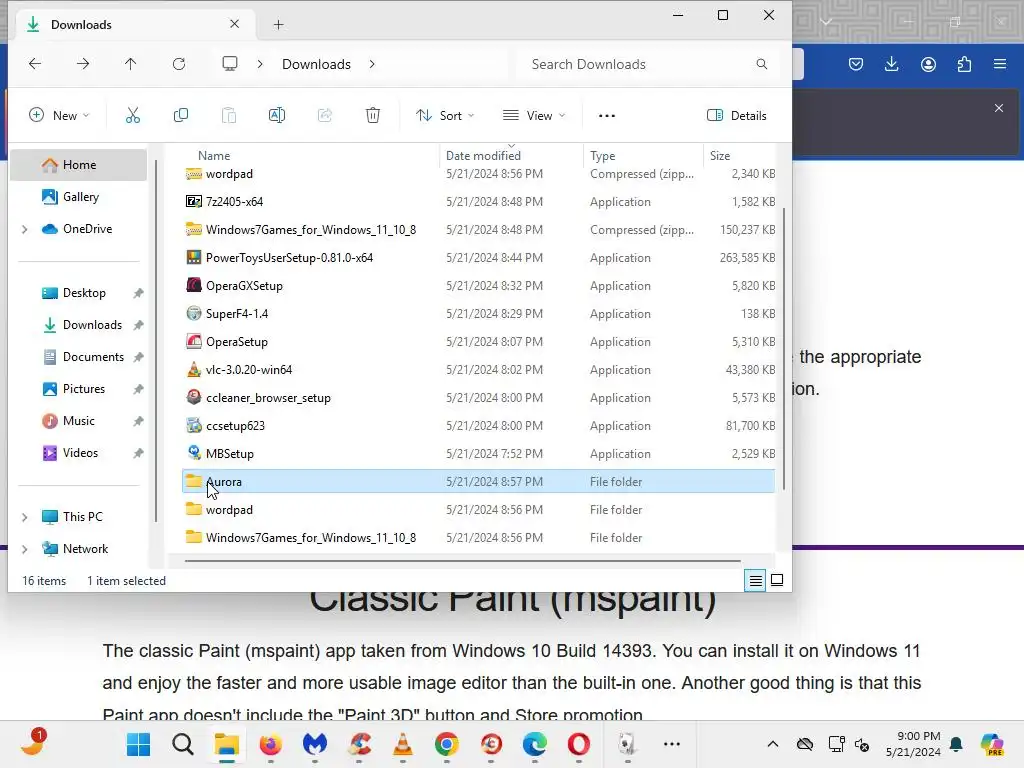Image resolution: width=1024 pixels, height=768 pixels.
Task: Open the browser hamburger menu
Action: pos(1000,64)
